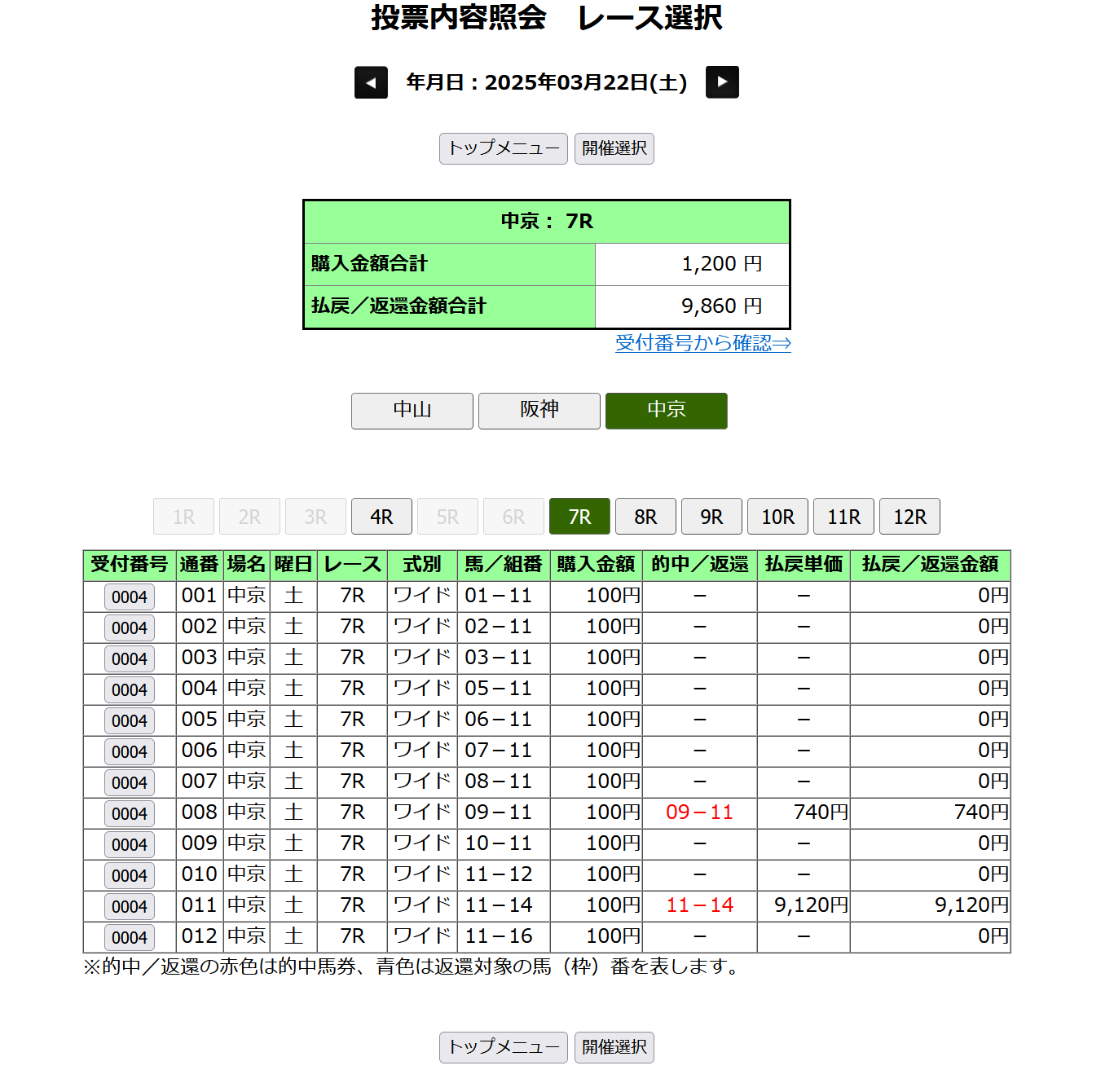1114x1092 pixels.
Task: Select race 4R
Action: tap(381, 517)
